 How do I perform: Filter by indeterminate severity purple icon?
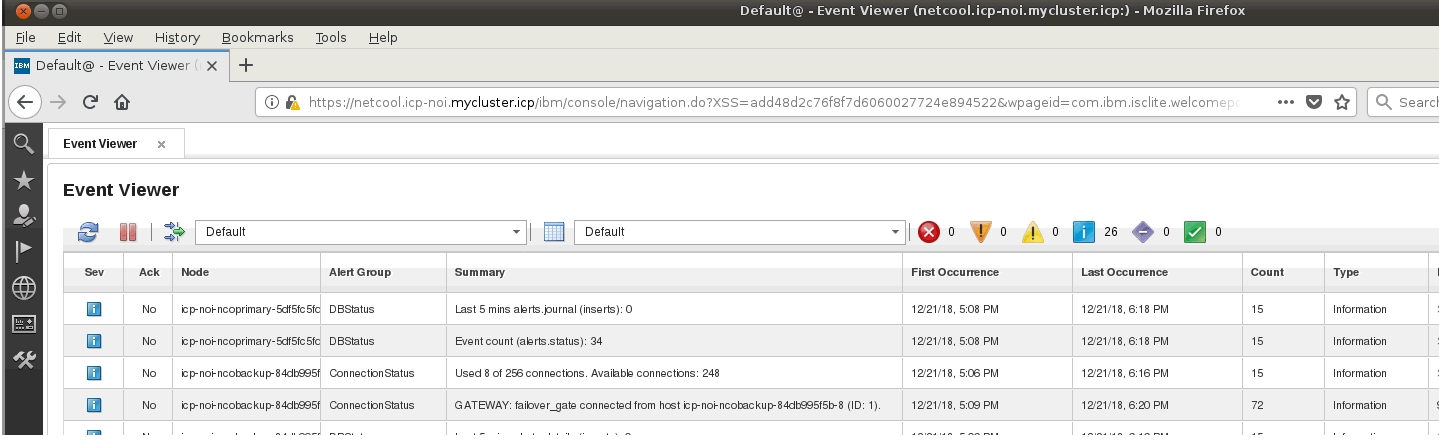click(x=1143, y=232)
